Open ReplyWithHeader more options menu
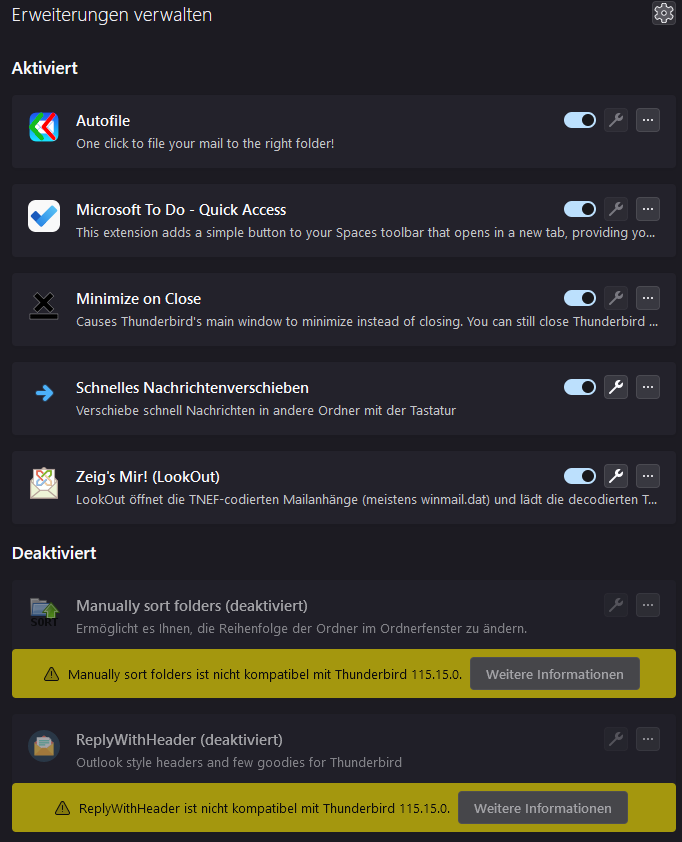682x842 pixels. coord(648,739)
